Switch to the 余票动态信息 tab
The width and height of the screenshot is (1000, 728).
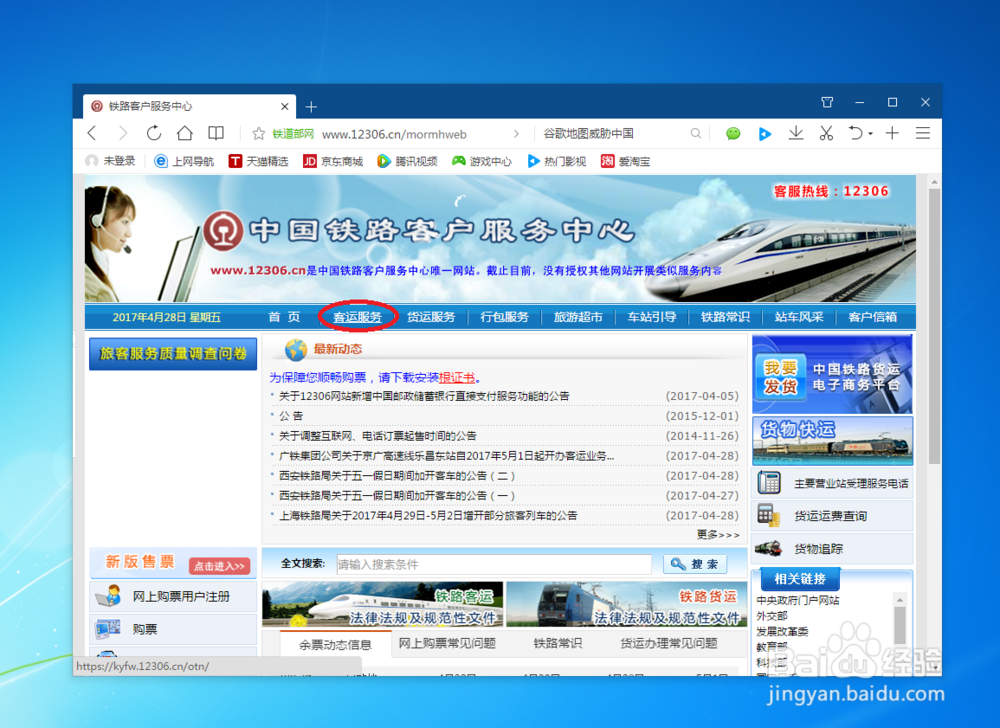point(335,644)
